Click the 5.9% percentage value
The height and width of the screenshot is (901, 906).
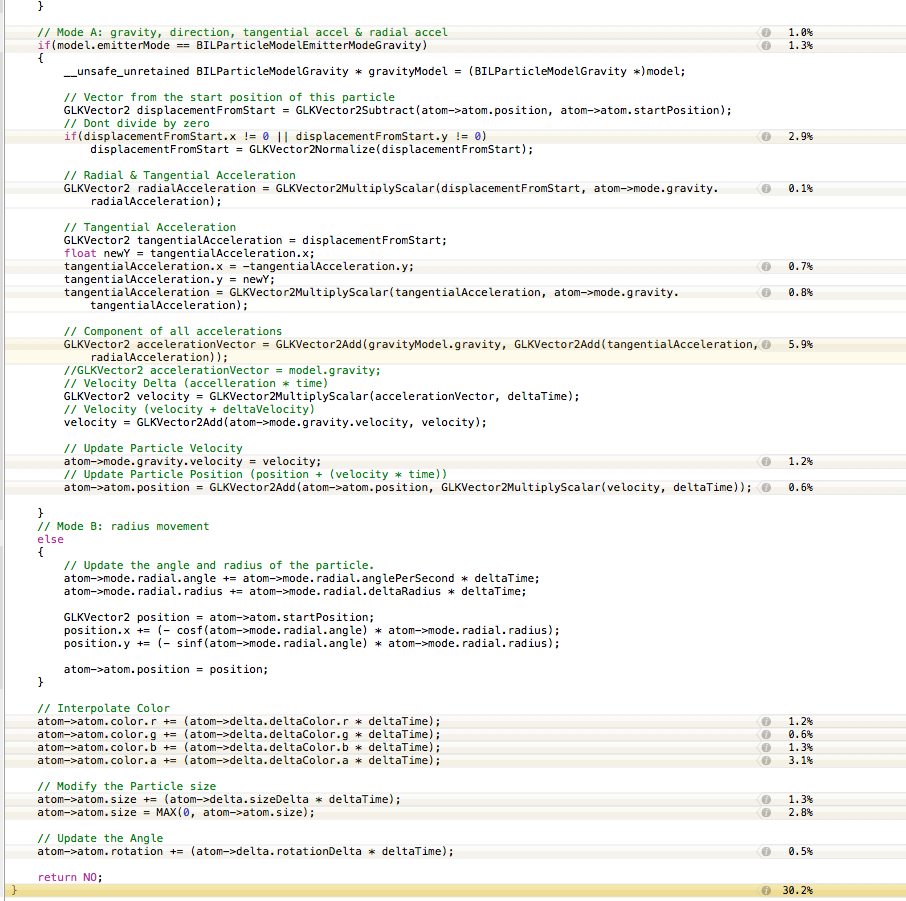(x=800, y=345)
